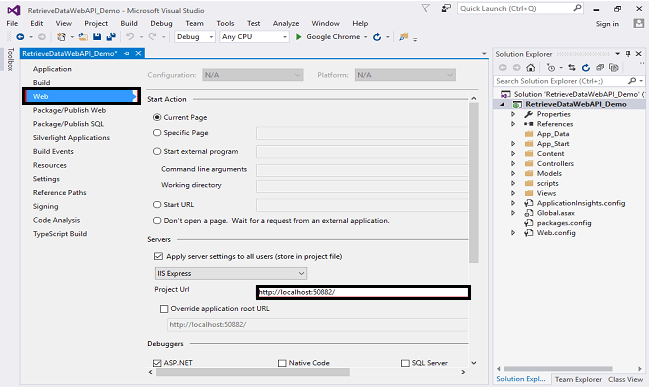This screenshot has width=649, height=387.
Task: Click Show All Files icon in Solution Explorer
Action: coord(614,67)
